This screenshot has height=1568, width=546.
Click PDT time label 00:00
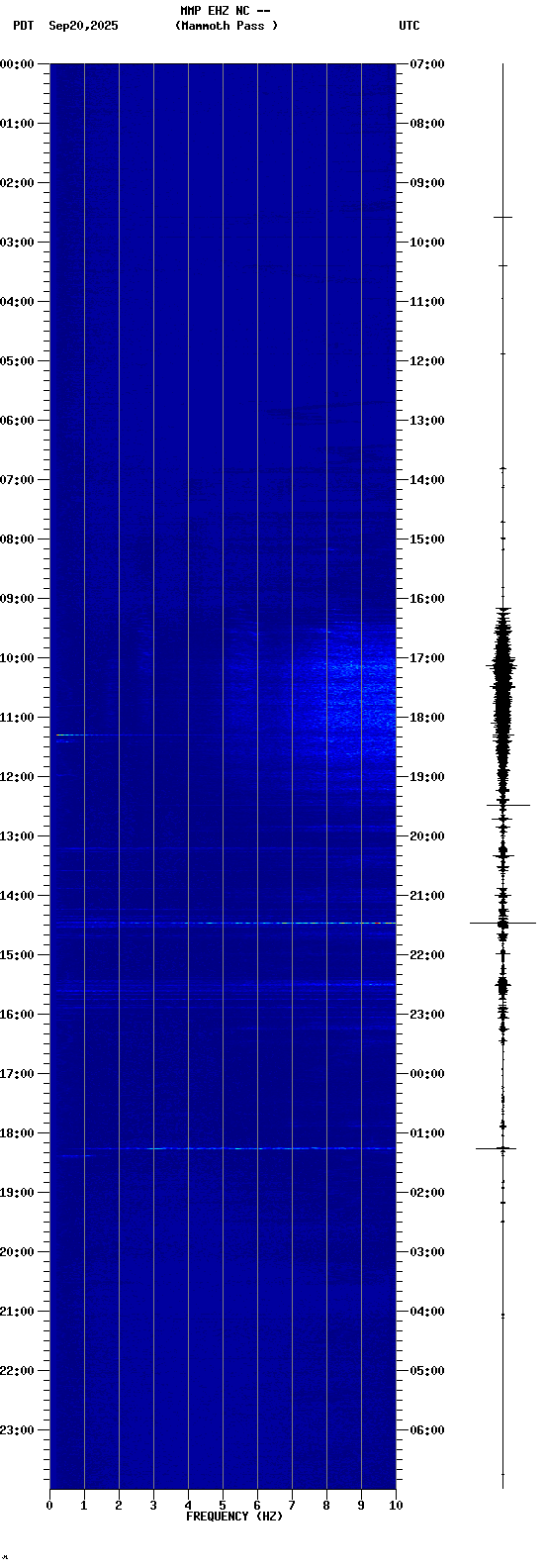click(18, 64)
